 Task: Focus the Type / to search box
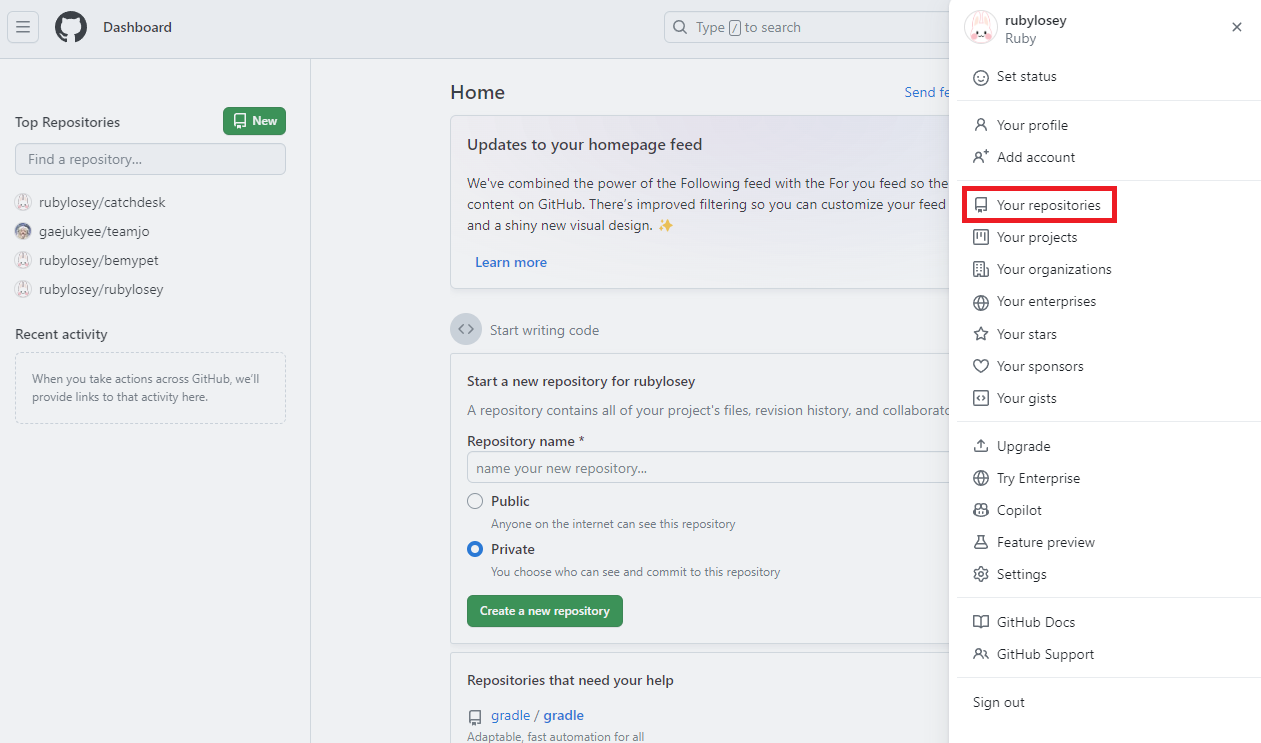coord(806,27)
